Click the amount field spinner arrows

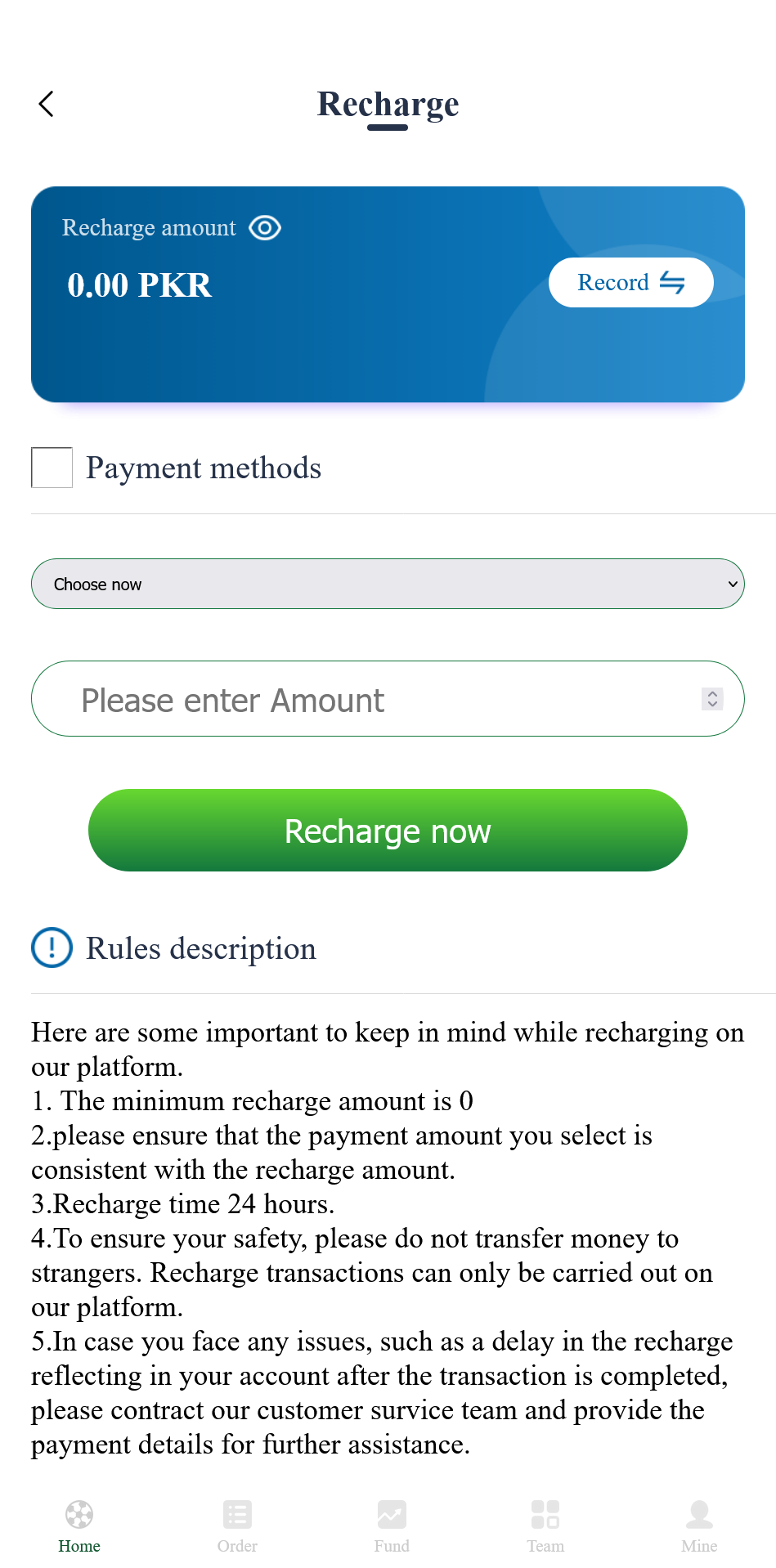point(712,699)
